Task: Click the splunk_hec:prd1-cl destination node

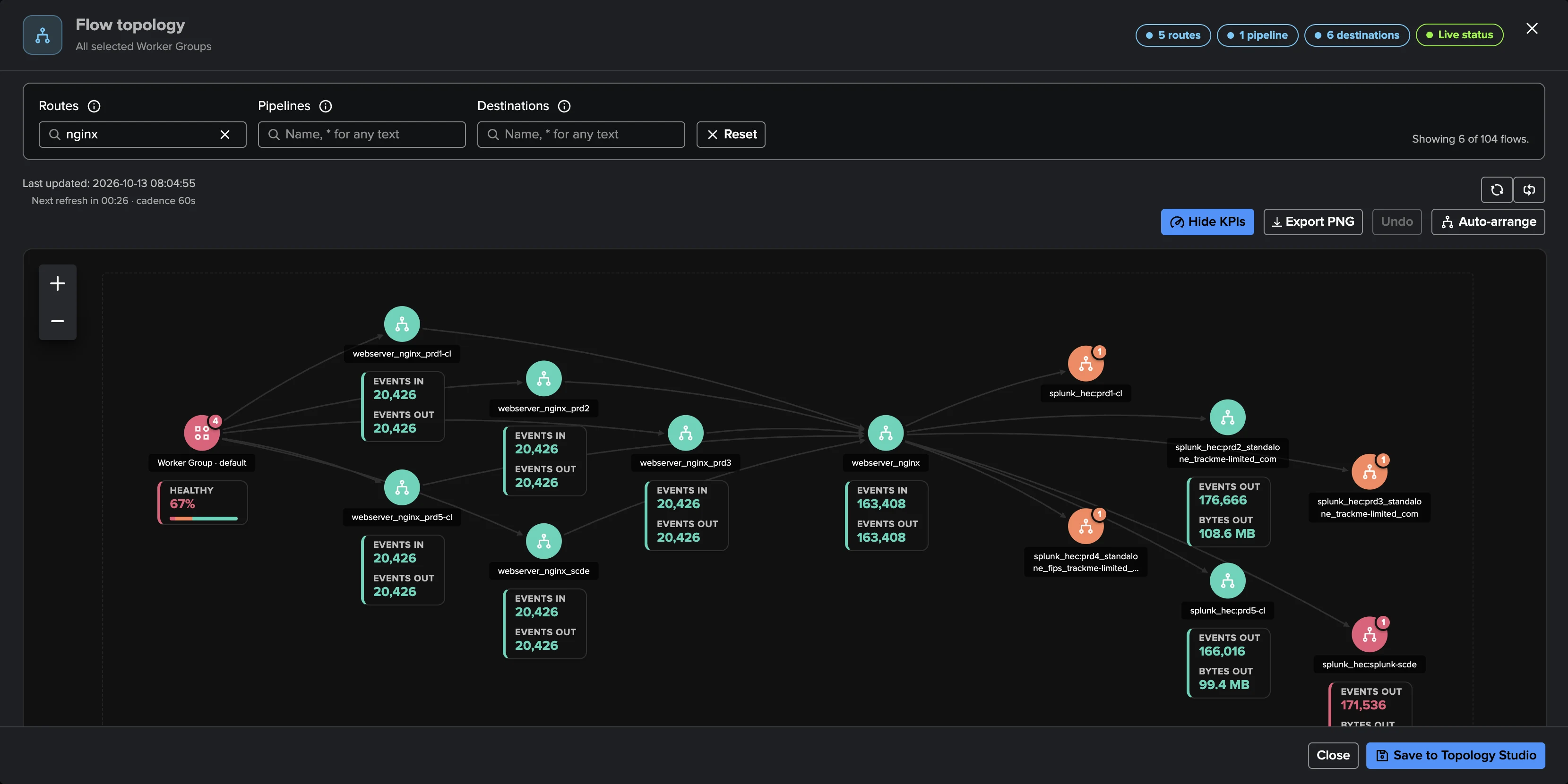Action: pyautogui.click(x=1086, y=364)
